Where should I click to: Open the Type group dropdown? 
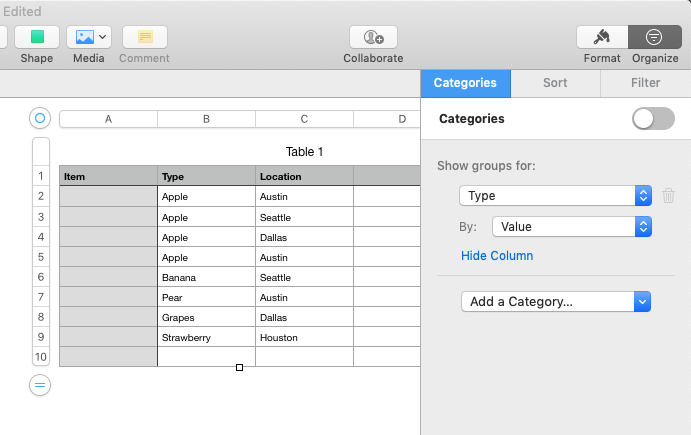tap(555, 196)
